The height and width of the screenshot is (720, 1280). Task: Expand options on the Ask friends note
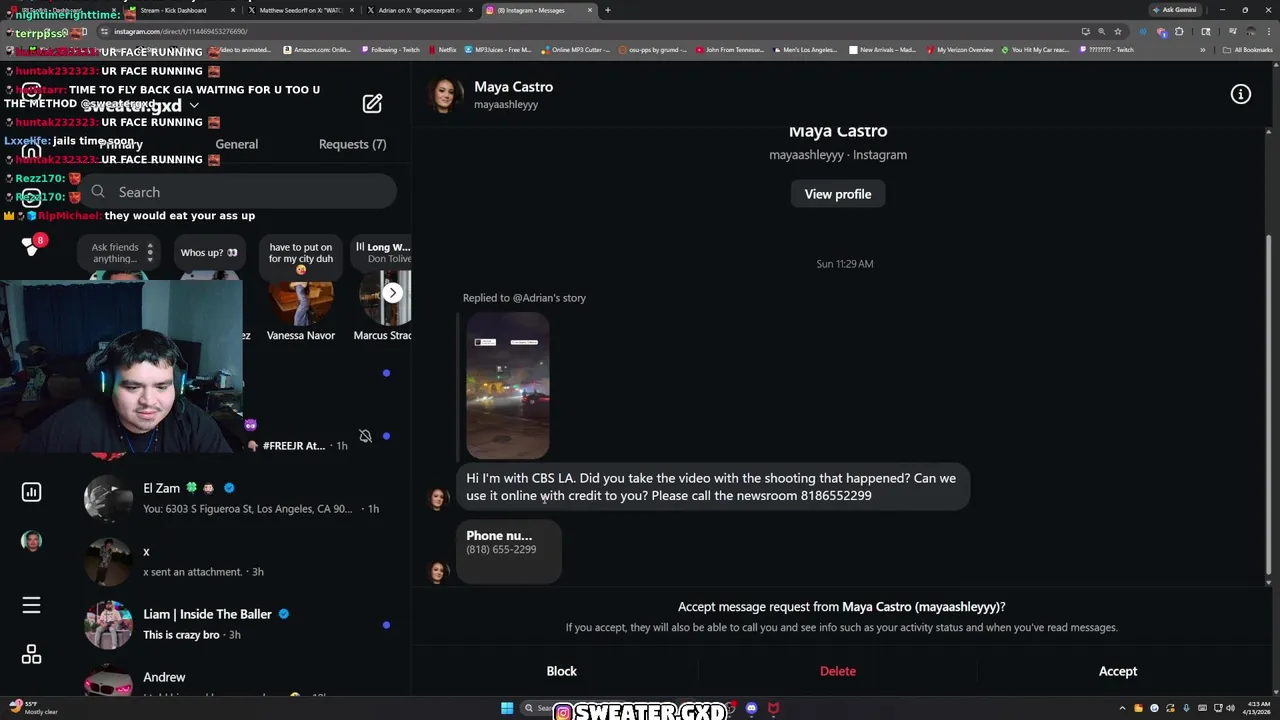[150, 252]
